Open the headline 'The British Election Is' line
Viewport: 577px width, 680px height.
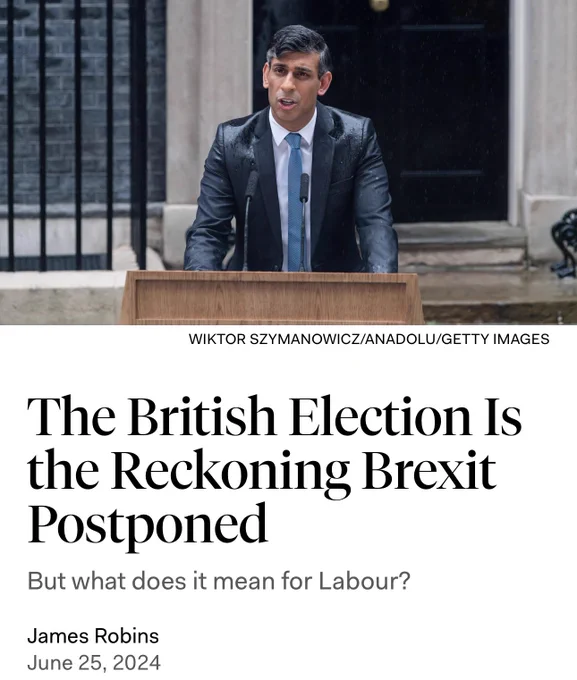click(x=274, y=416)
